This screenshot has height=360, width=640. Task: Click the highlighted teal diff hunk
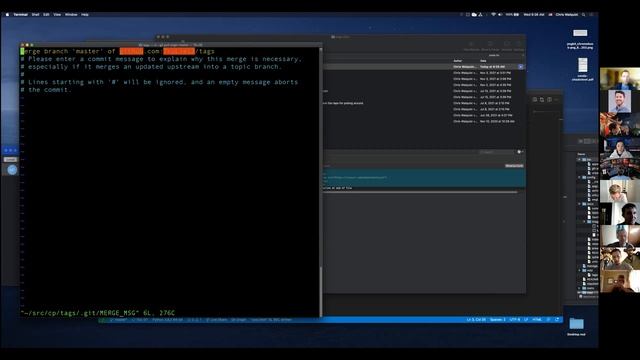(424, 178)
